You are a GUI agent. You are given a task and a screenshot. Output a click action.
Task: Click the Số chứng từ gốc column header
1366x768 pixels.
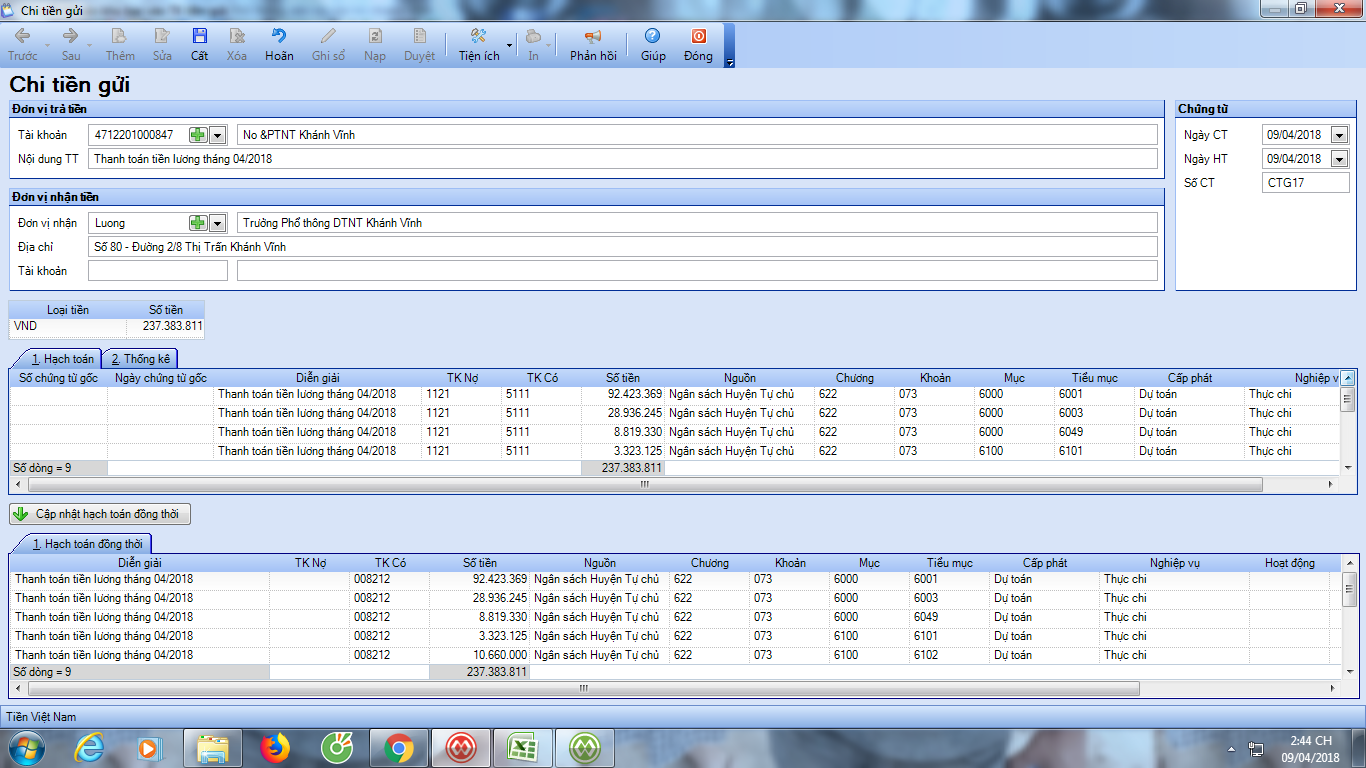tap(59, 378)
